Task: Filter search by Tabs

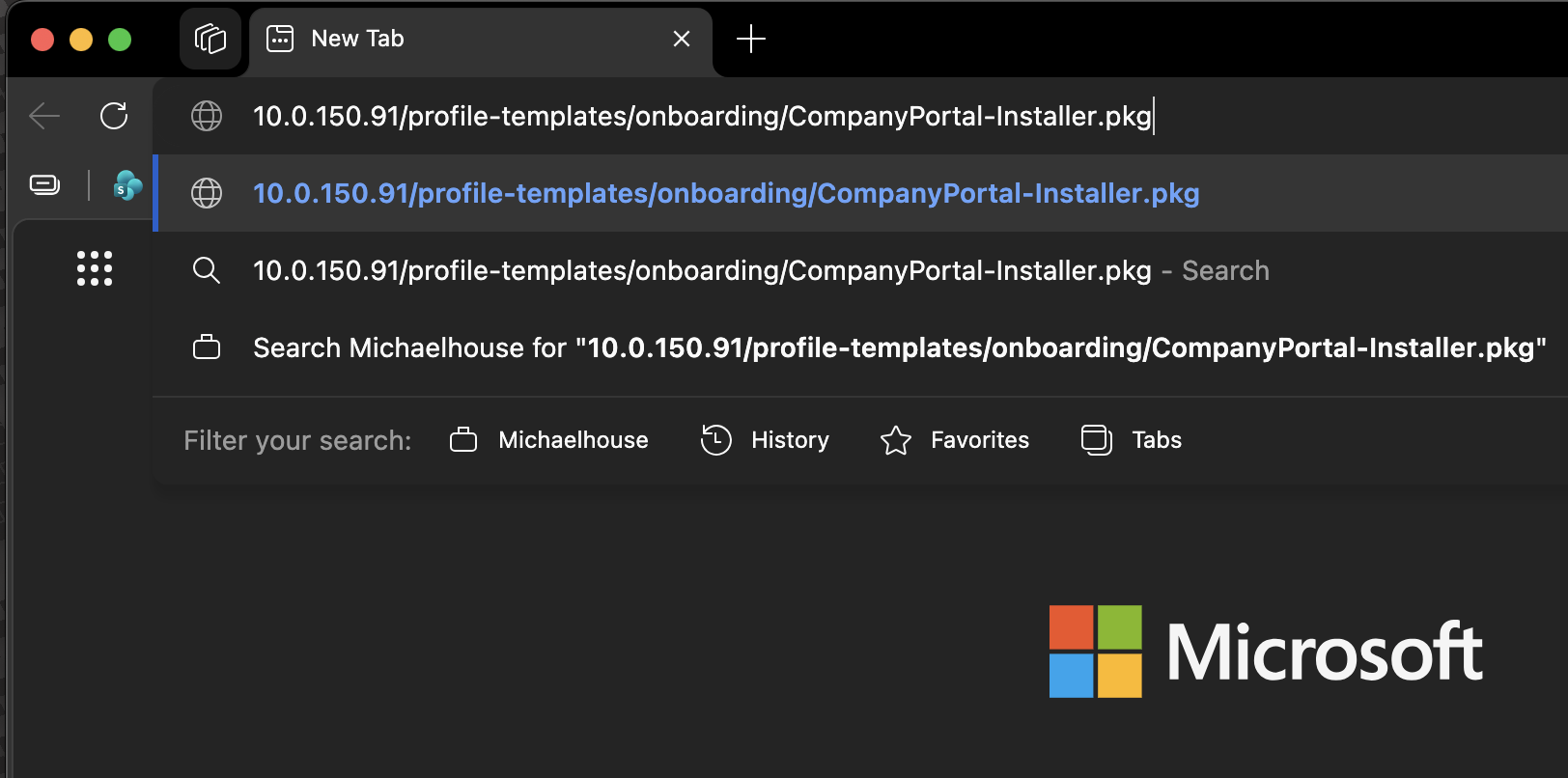Action: (1132, 440)
